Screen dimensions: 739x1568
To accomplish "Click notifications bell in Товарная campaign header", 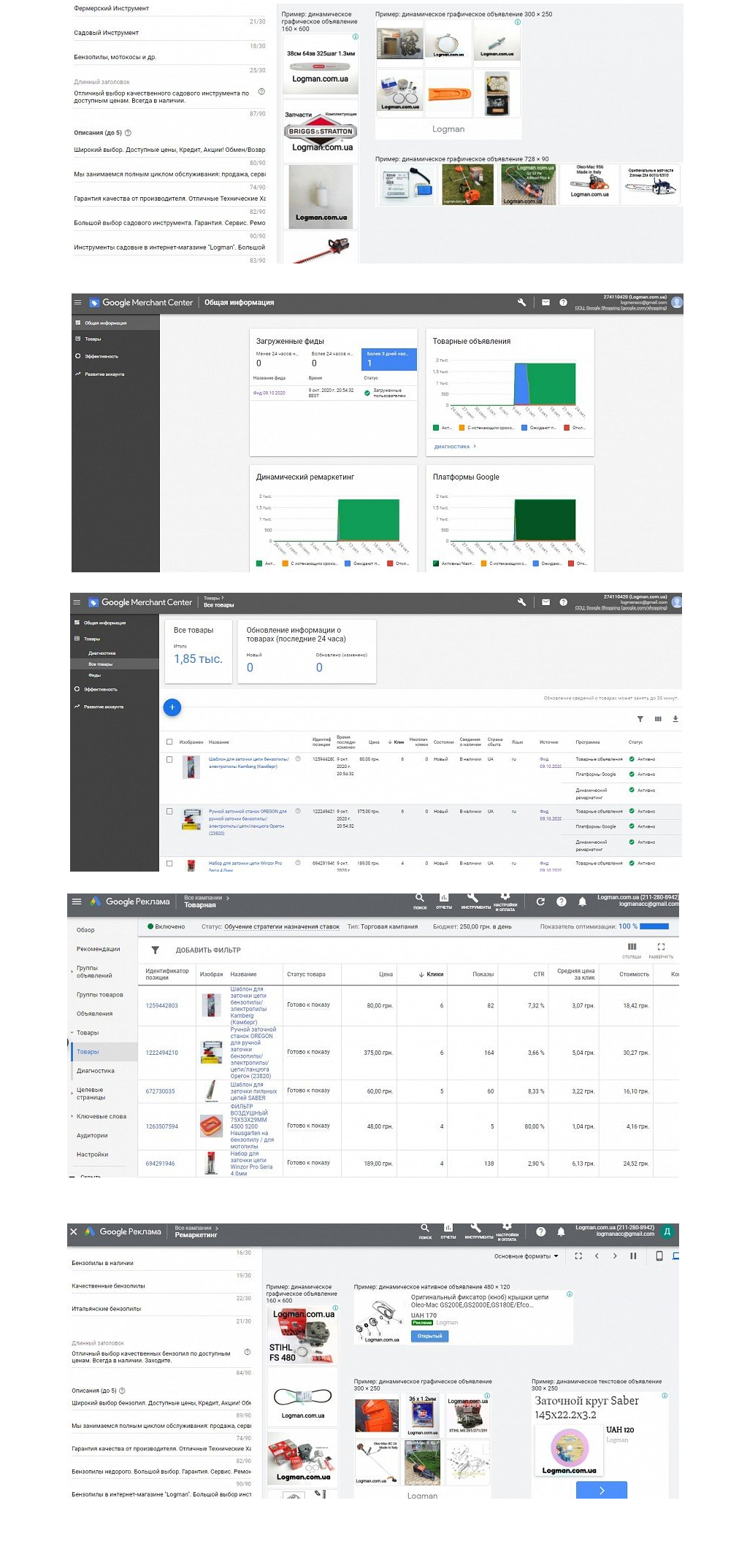I will [x=582, y=902].
